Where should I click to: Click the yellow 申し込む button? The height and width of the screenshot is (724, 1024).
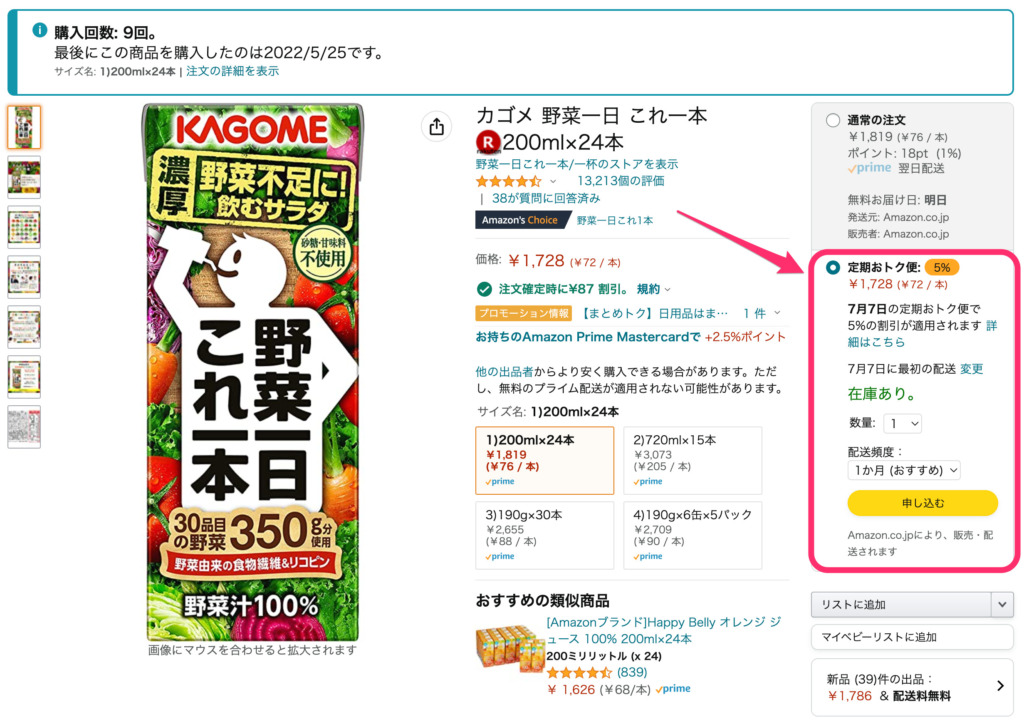tap(923, 503)
